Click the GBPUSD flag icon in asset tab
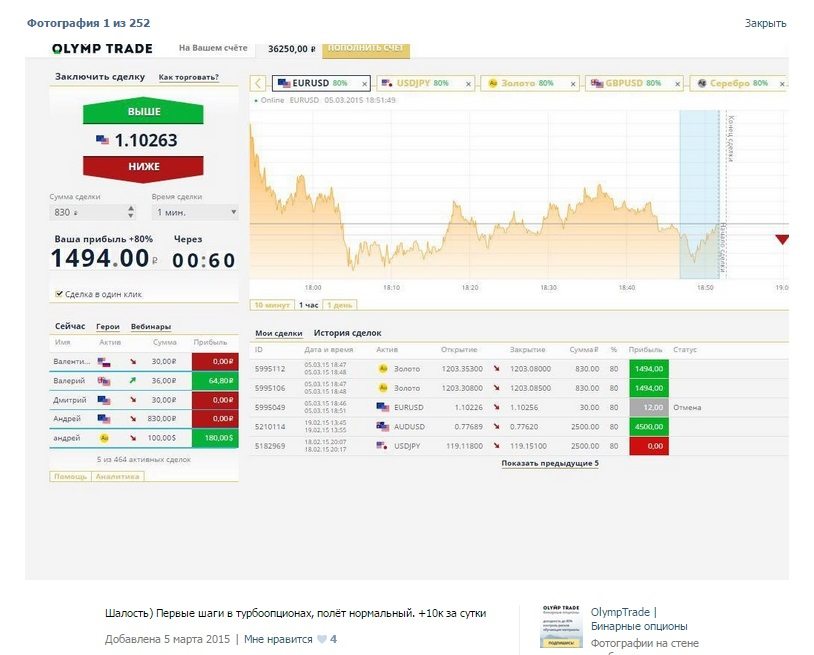The image size is (814, 655). point(596,83)
